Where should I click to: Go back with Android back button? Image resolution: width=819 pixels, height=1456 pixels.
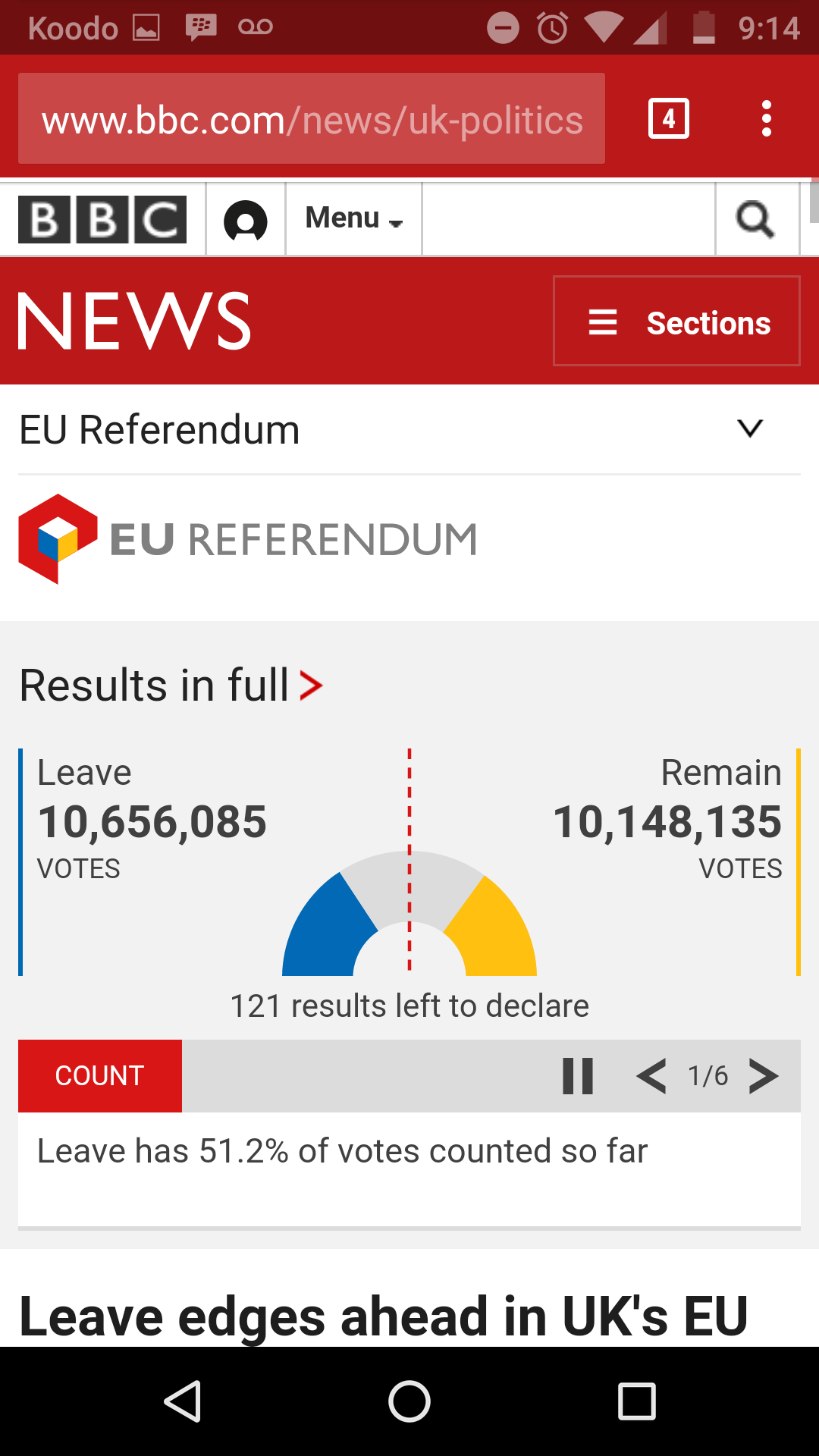coord(182,1401)
